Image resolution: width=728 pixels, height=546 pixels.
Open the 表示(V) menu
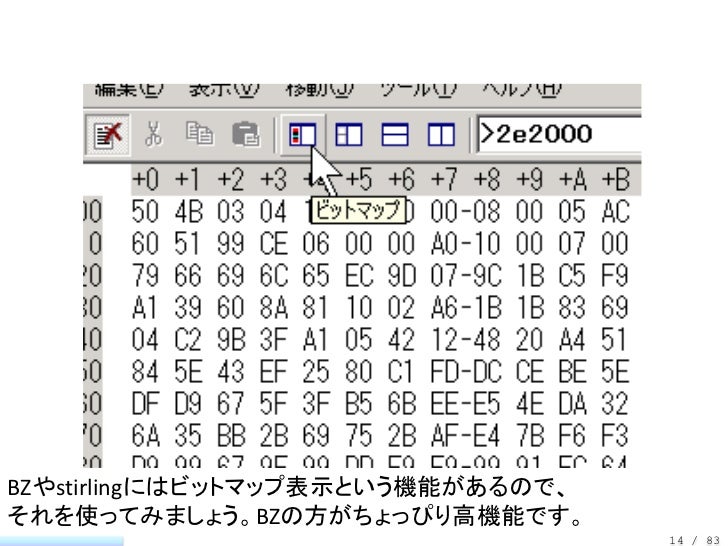pyautogui.click(x=224, y=89)
